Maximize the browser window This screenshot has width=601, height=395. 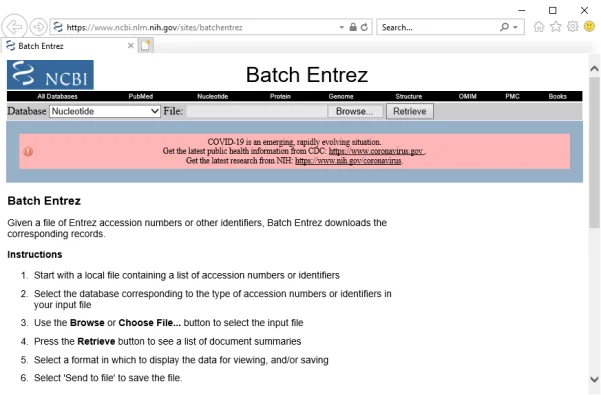[x=552, y=10]
